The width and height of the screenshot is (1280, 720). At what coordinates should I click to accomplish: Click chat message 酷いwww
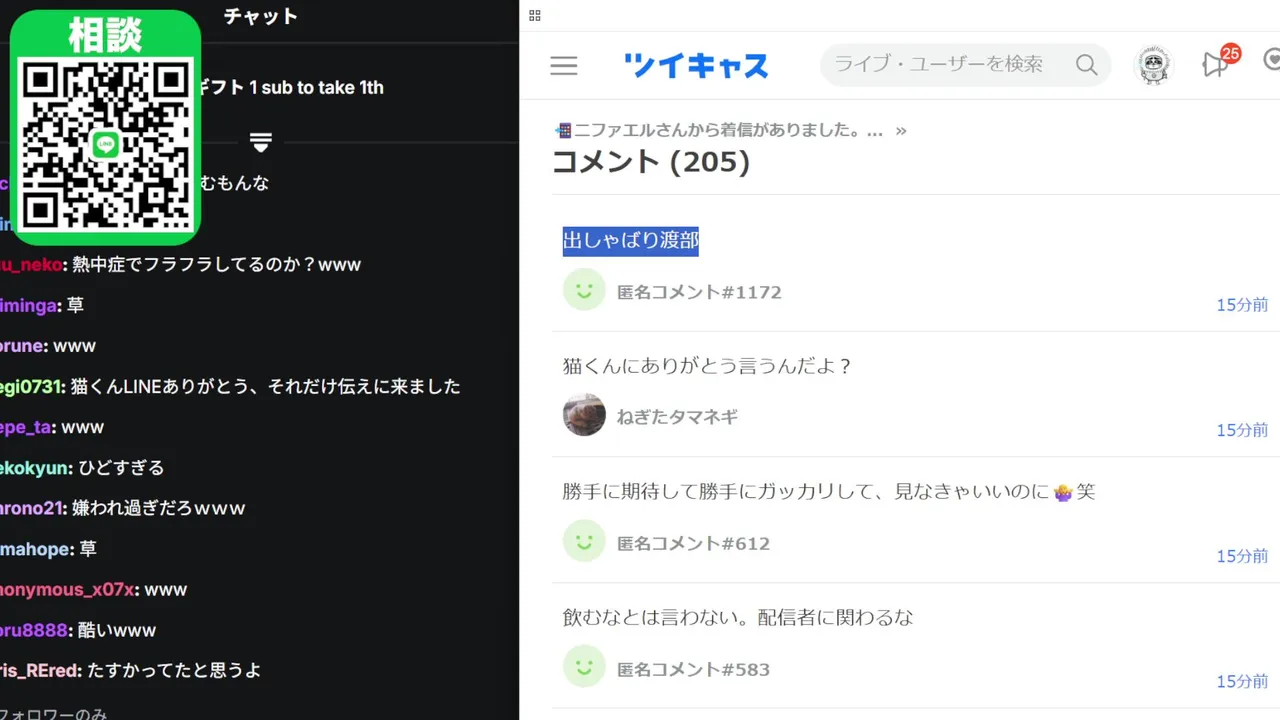(x=117, y=630)
